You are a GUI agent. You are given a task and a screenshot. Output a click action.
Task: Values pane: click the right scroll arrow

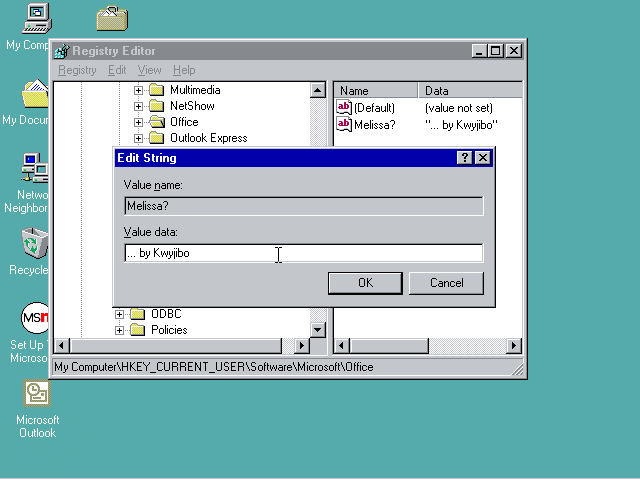(x=514, y=346)
